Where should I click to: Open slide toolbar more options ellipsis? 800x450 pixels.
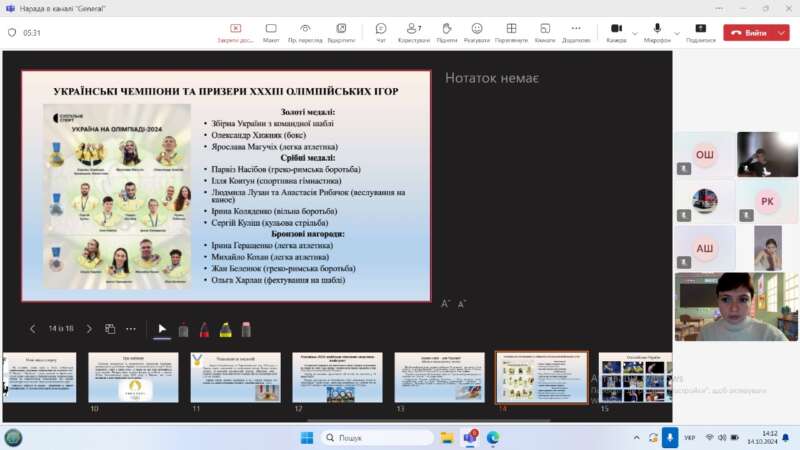(131, 329)
